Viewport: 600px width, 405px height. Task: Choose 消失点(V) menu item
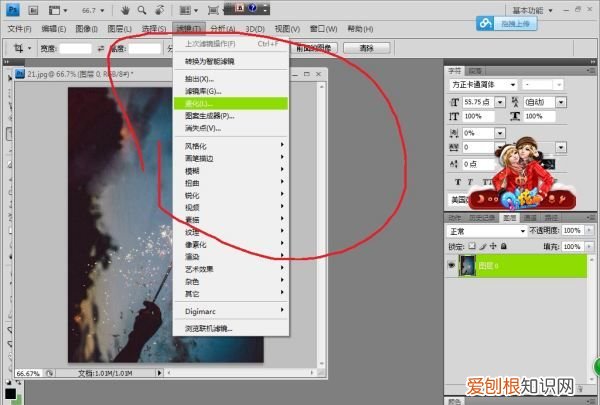click(x=231, y=128)
